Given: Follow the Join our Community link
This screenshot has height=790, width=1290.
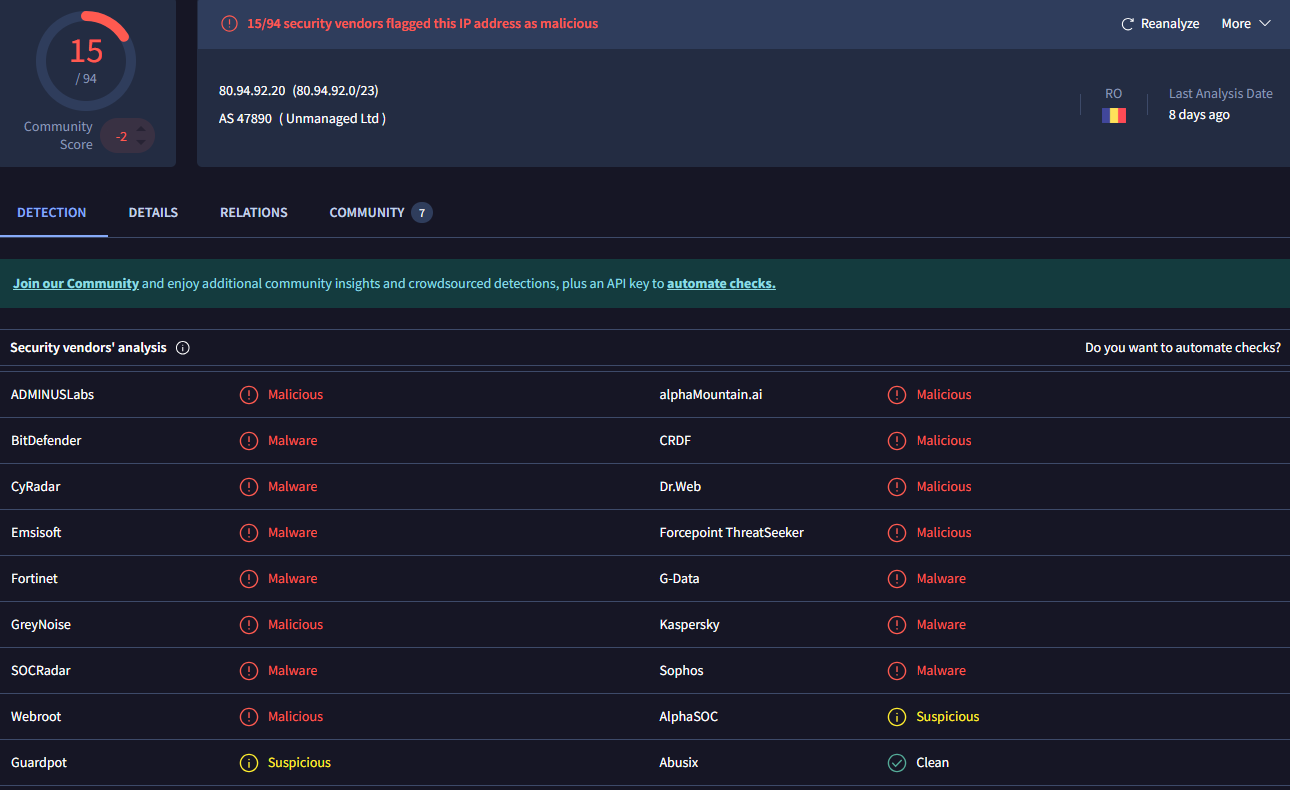Looking at the screenshot, I should point(76,284).
